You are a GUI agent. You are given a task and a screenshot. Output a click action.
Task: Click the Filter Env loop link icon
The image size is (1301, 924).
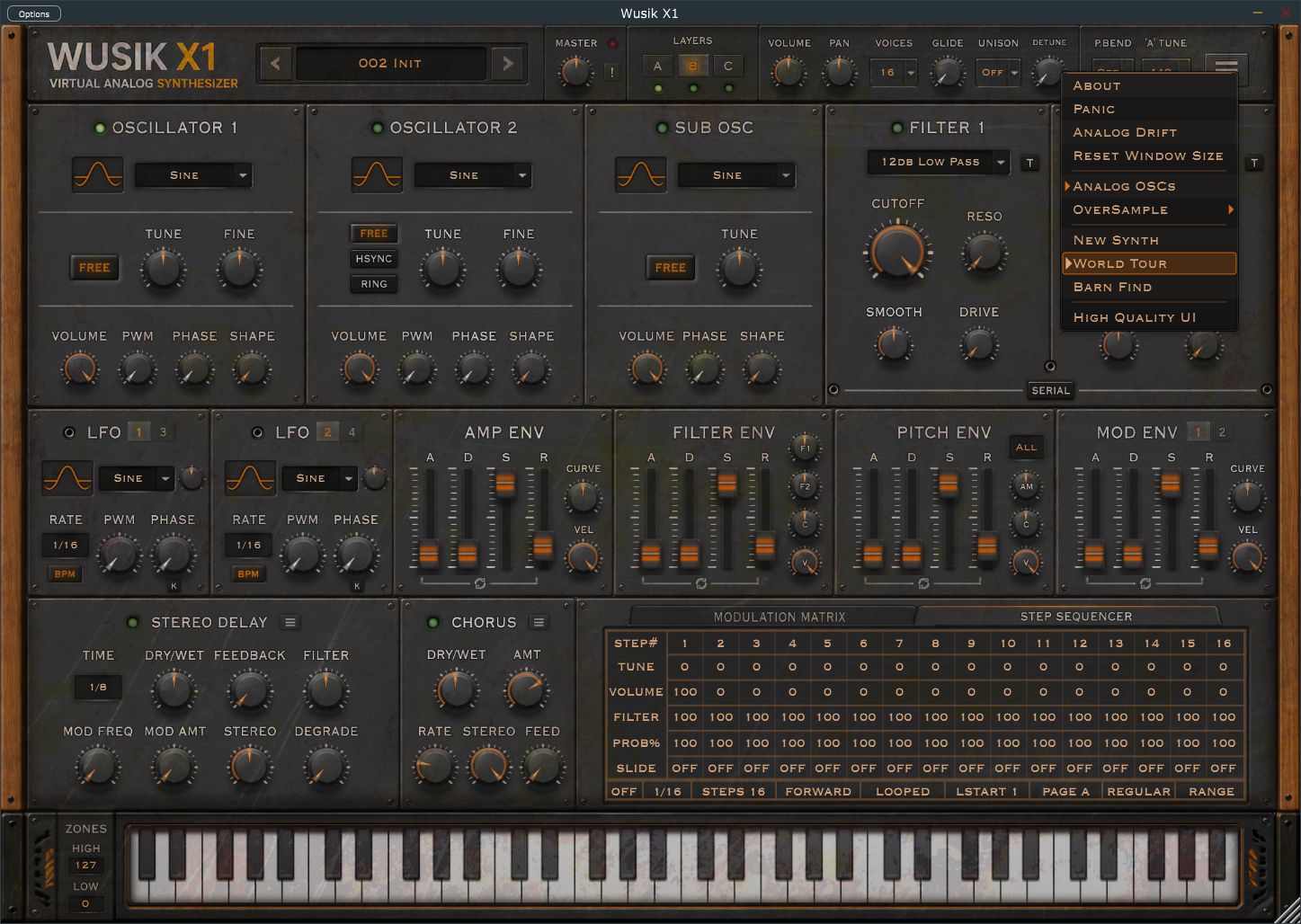[700, 583]
